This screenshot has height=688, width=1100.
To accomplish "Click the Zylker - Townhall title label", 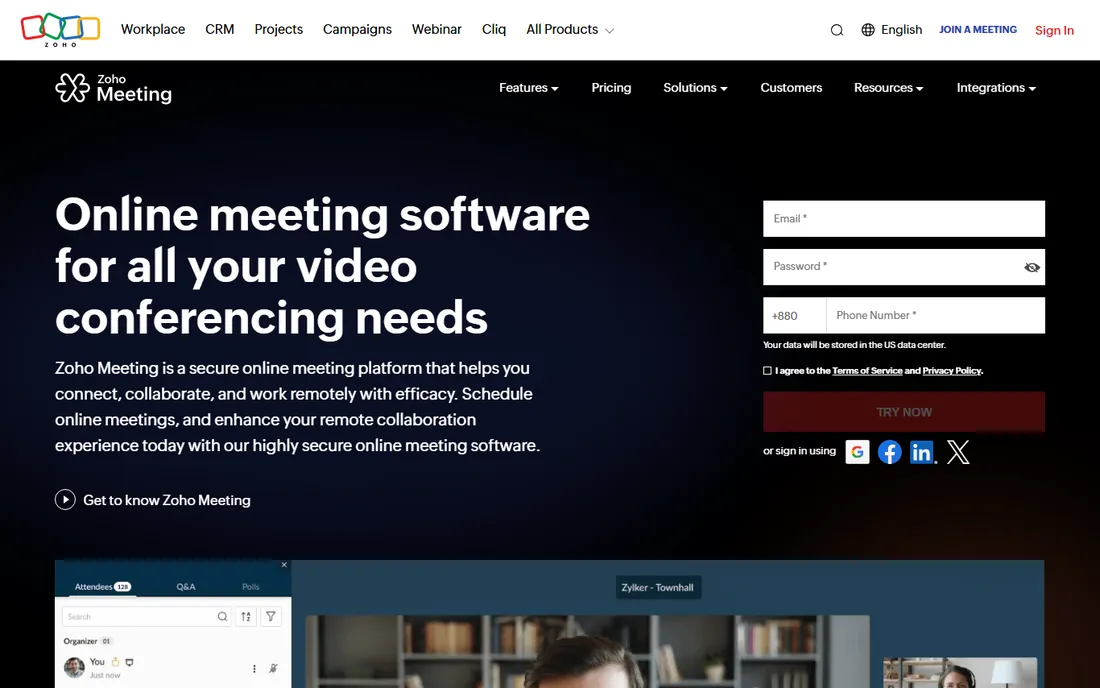I will (657, 588).
